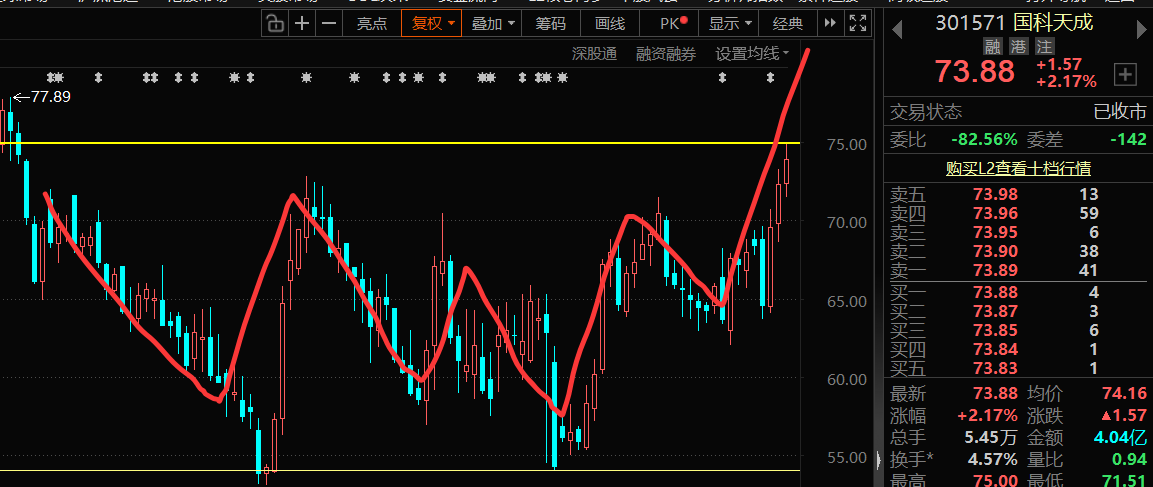This screenshot has height=487, width=1153.
Task: Select the 融资融券 tab label
Action: tap(666, 54)
